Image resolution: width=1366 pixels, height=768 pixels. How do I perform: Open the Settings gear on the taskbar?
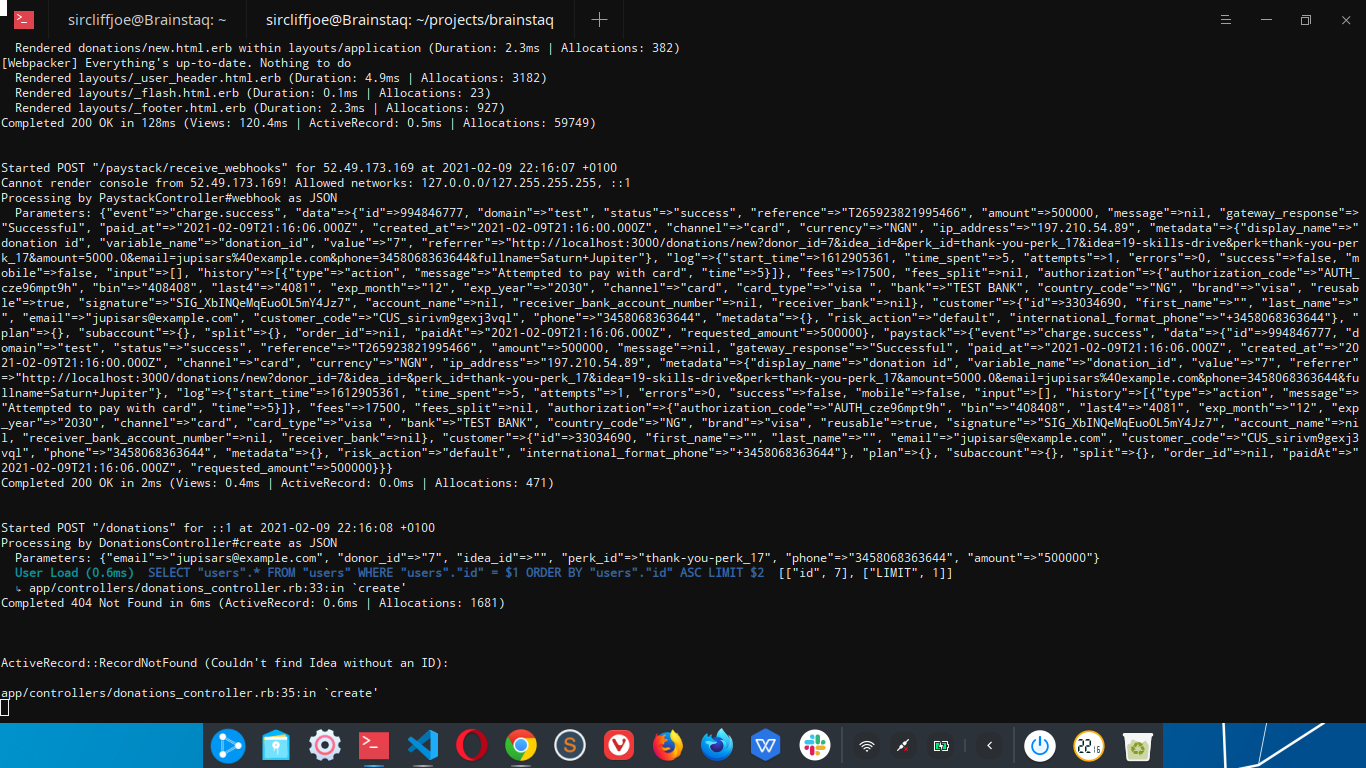pos(324,745)
